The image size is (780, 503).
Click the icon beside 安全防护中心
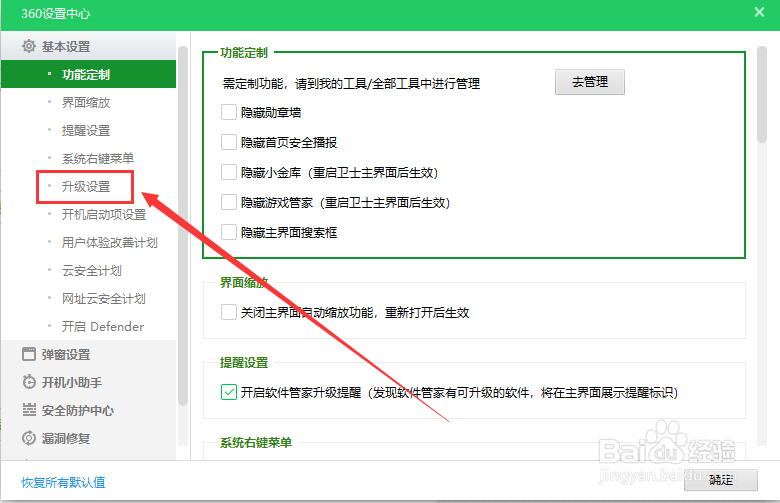click(x=29, y=410)
